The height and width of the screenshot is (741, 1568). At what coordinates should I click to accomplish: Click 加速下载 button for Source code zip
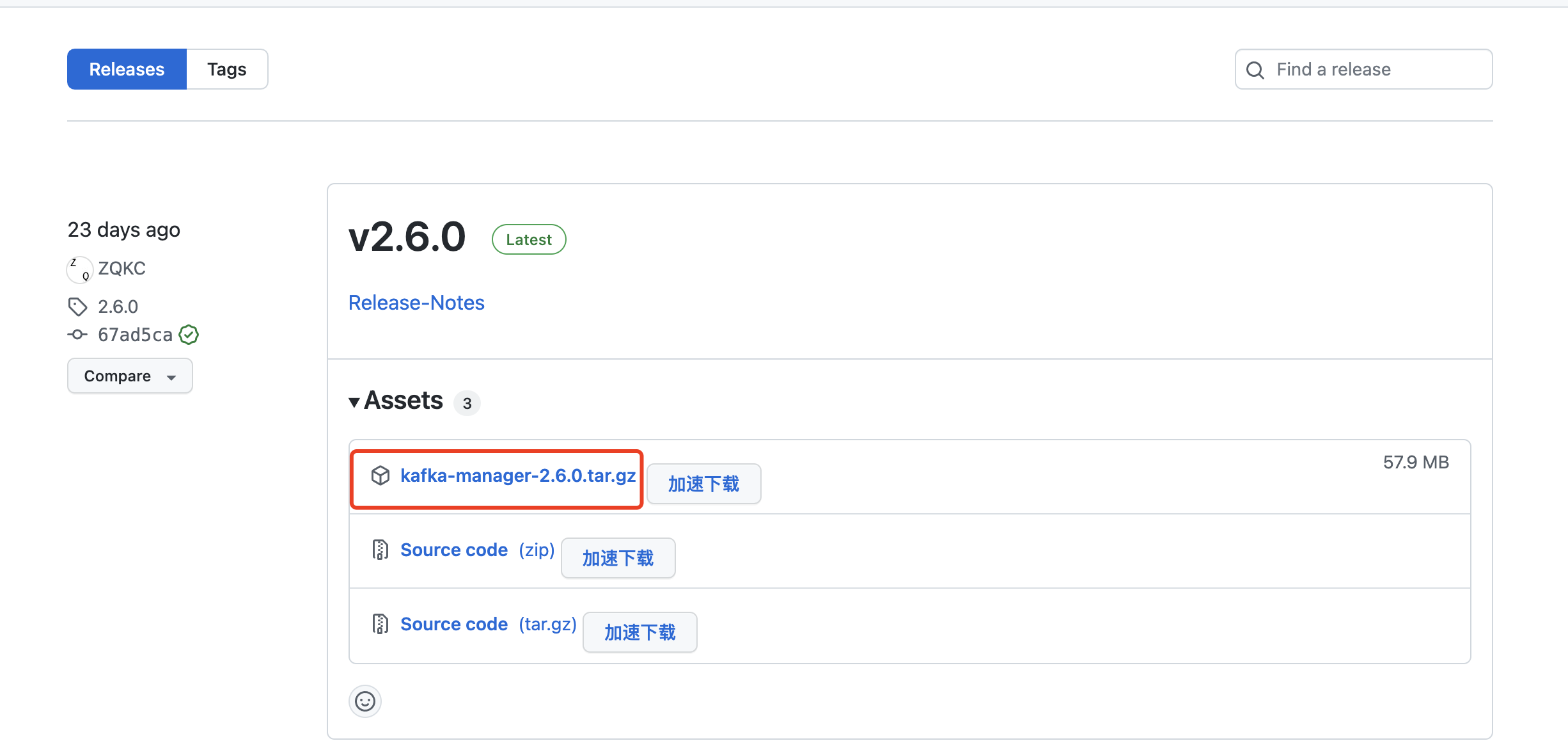pyautogui.click(x=618, y=558)
